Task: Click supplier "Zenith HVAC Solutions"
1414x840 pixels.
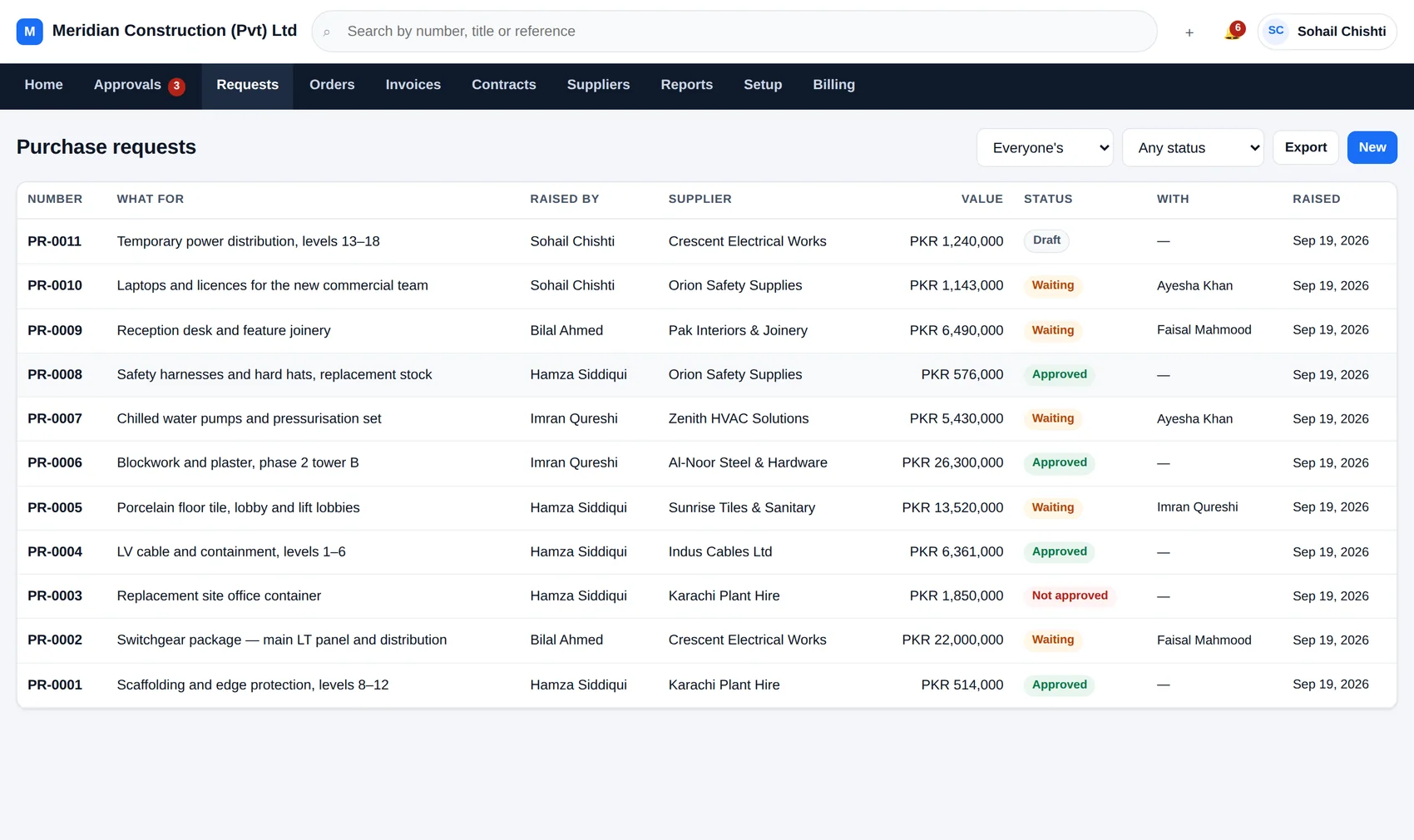Action: 739,418
